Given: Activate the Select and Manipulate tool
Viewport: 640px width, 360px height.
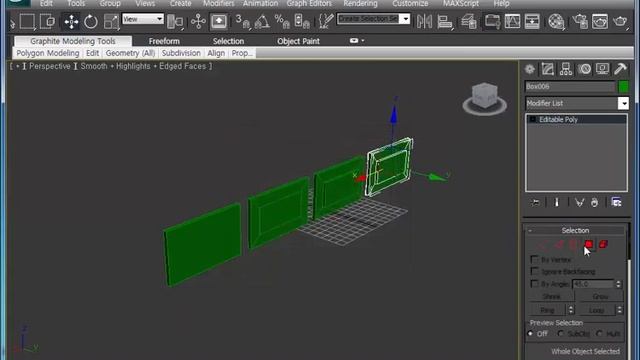Looking at the screenshot, I should [x=198, y=21].
